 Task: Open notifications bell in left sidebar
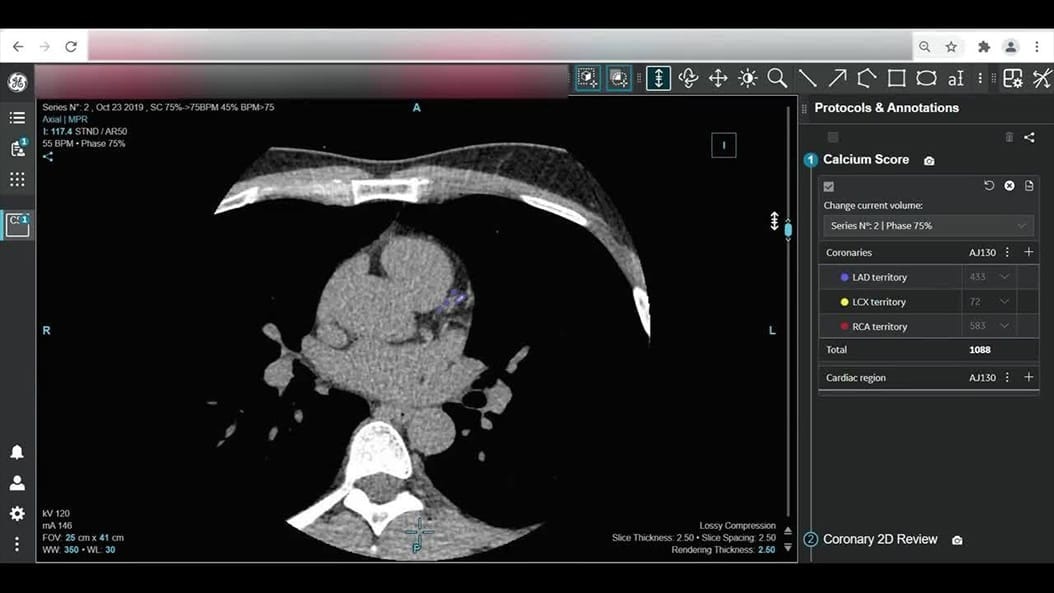click(x=17, y=452)
